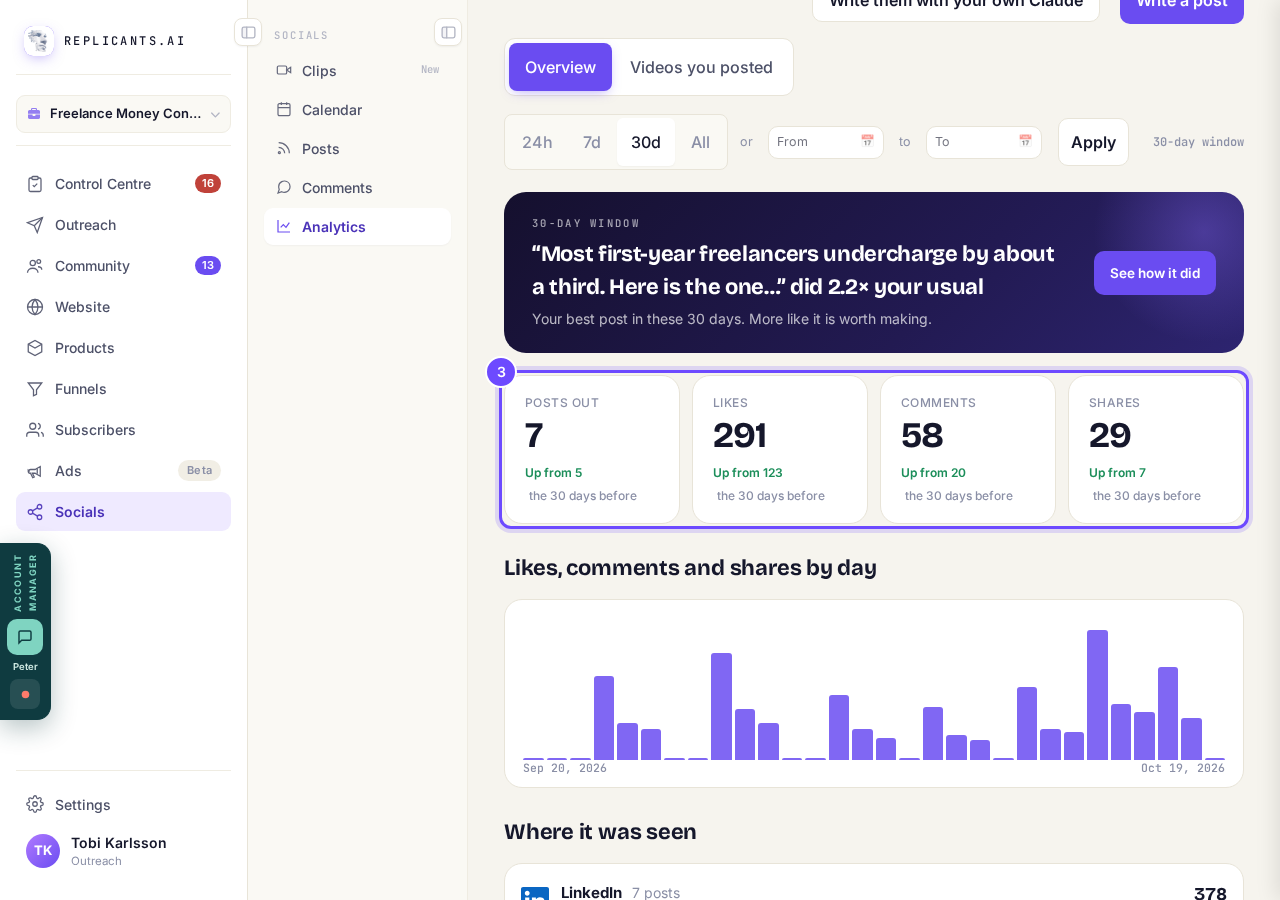Click the Products box icon
Viewport: 1280px width, 900px height.
click(35, 348)
